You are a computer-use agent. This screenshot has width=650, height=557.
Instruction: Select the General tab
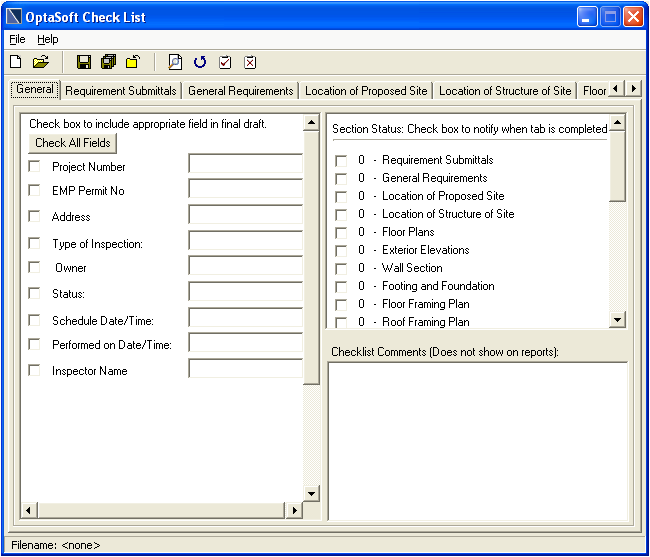coord(35,90)
